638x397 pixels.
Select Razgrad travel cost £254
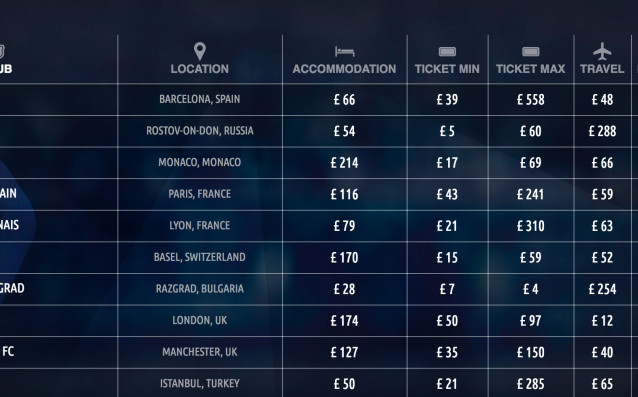(x=602, y=289)
